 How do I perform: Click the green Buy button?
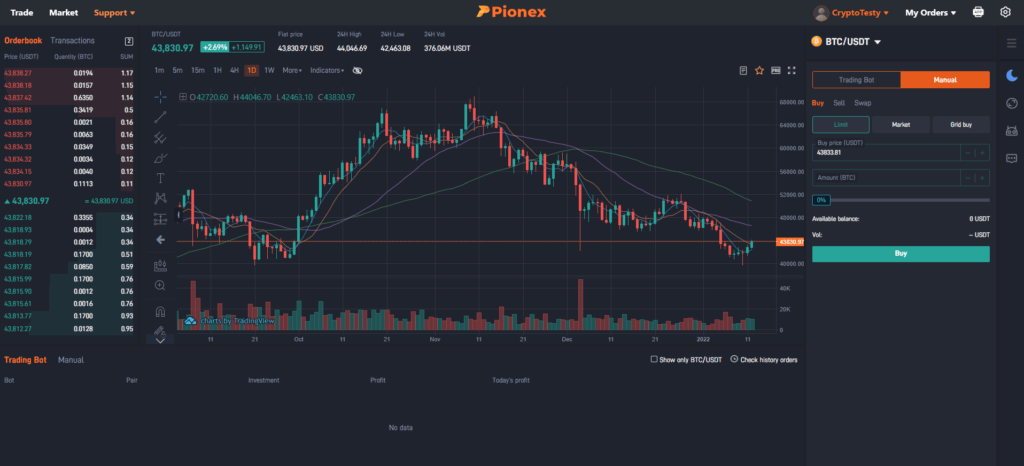click(x=901, y=254)
